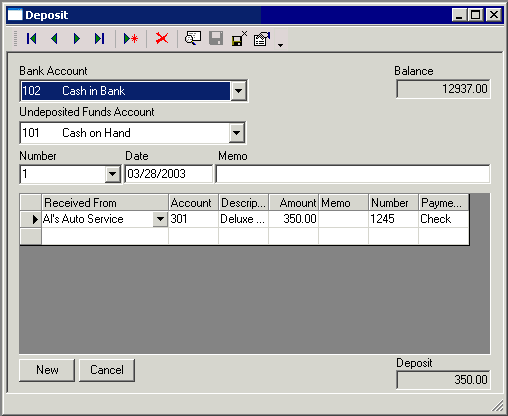The width and height of the screenshot is (508, 416).
Task: Open the find/search record icon
Action: [193, 39]
